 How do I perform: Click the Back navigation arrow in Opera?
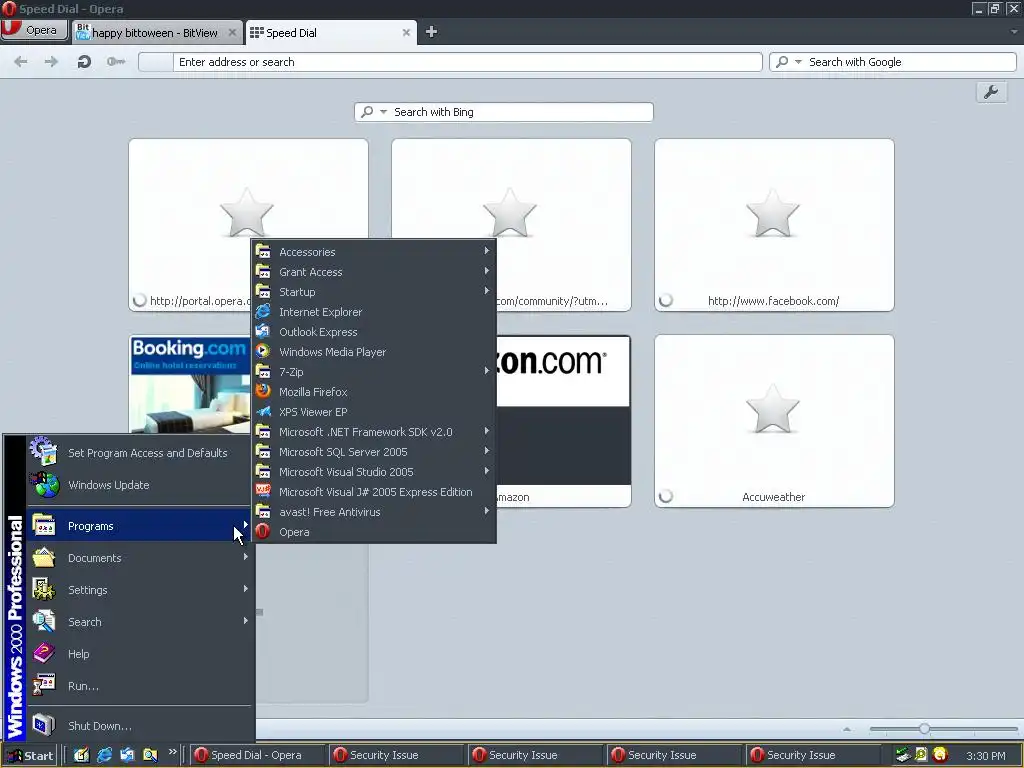(21, 62)
